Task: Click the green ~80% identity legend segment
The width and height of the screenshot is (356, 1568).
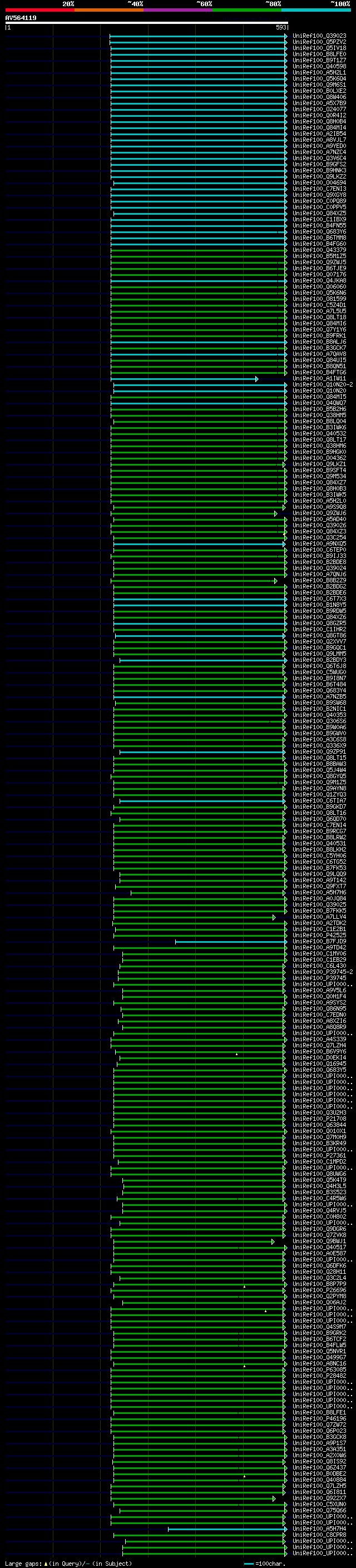Action: [247, 10]
